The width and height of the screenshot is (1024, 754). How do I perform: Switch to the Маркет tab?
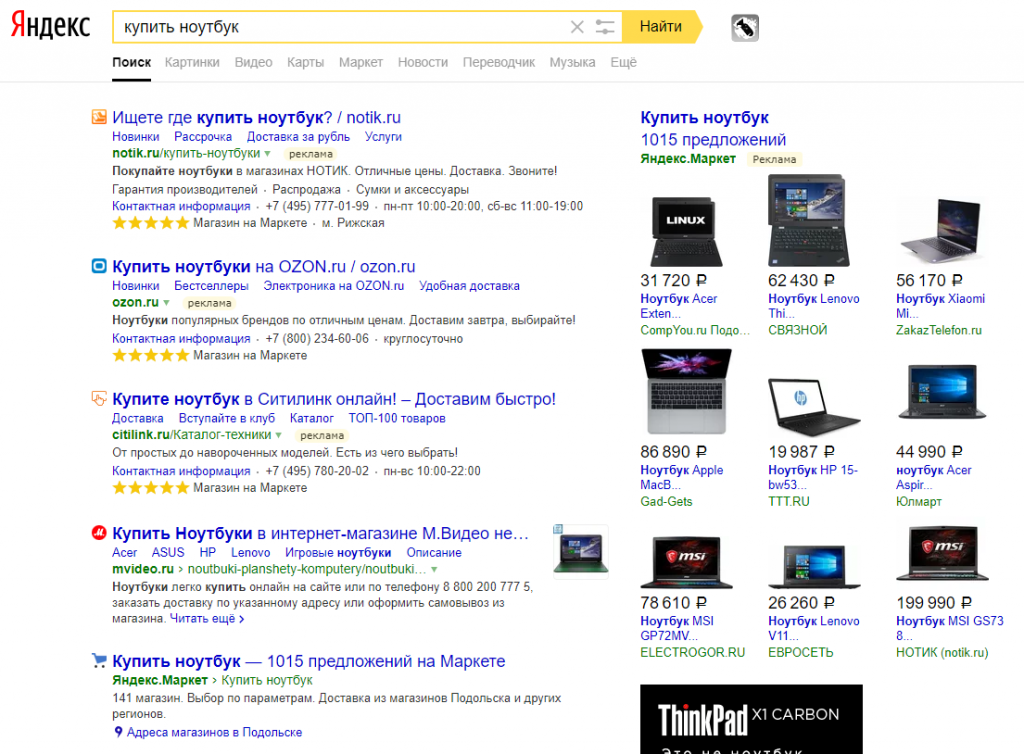click(x=360, y=62)
